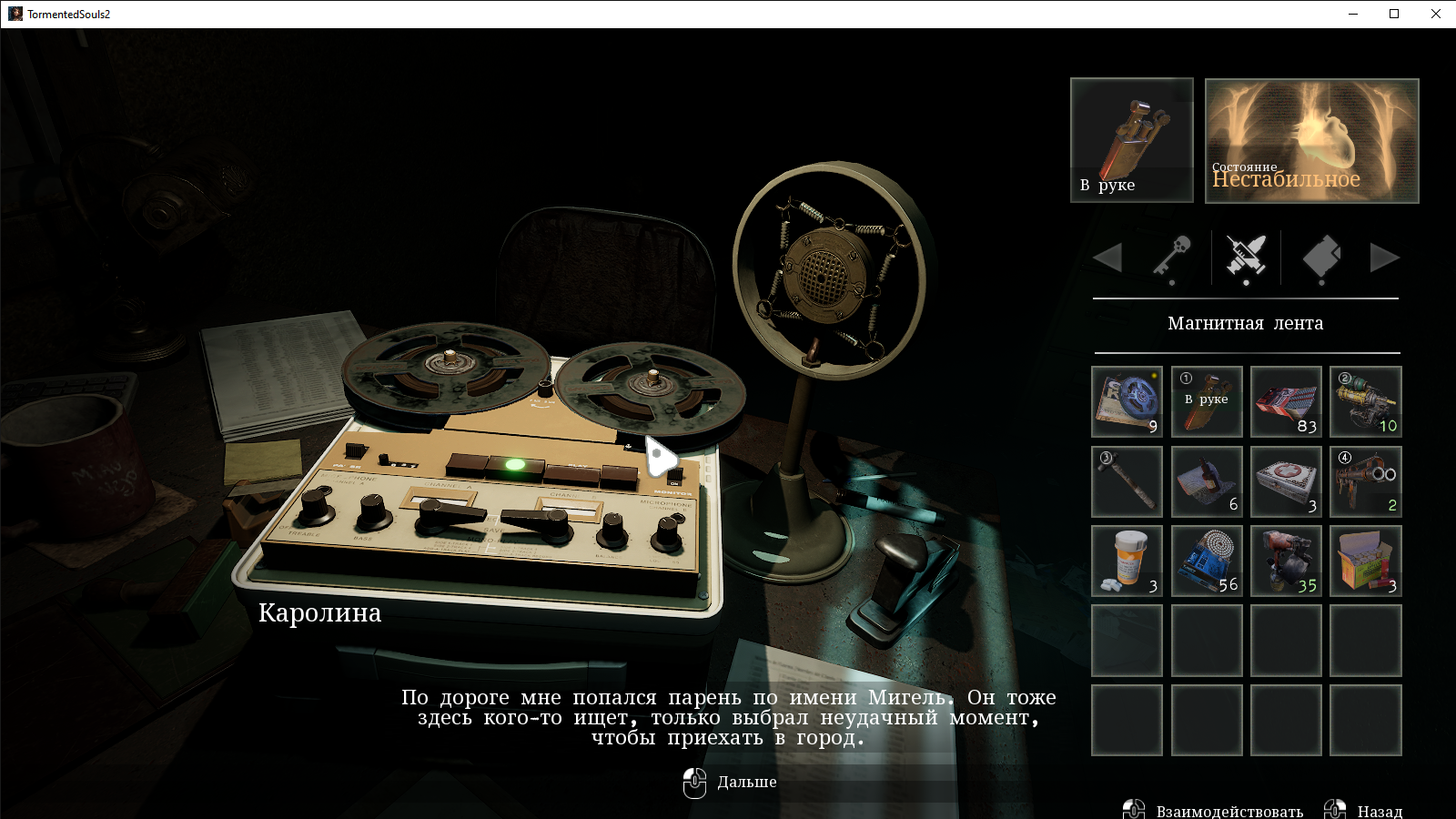Screen dimensions: 1456x819
Task: Pick the ammo box with count 83
Action: click(1286, 402)
